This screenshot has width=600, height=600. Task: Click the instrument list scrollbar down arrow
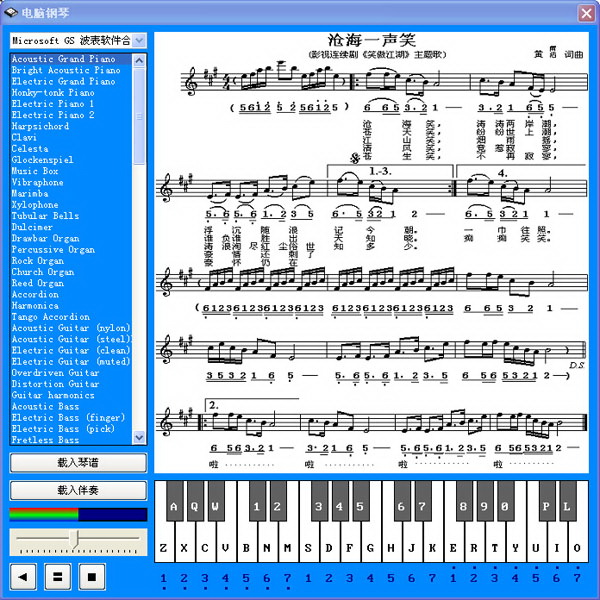pyautogui.click(x=140, y=438)
